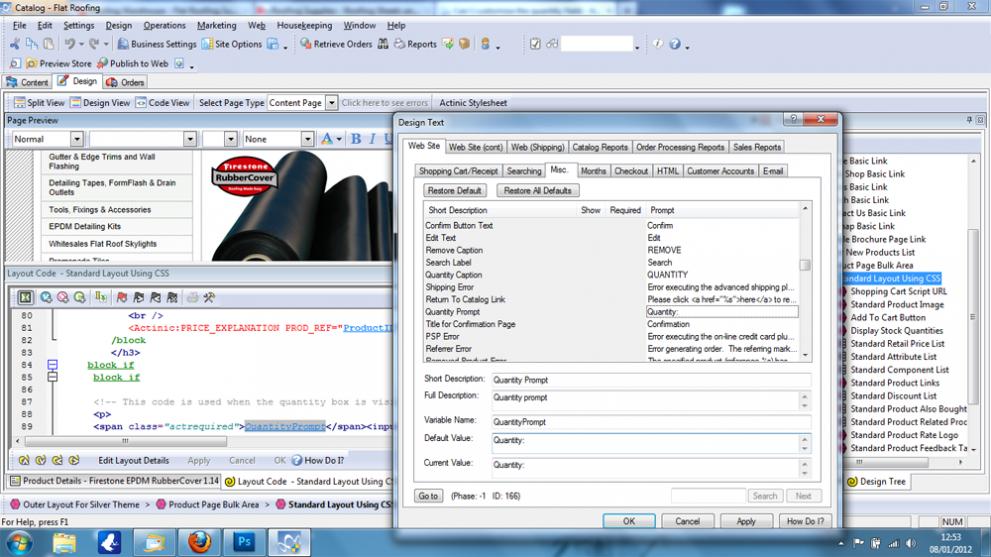This screenshot has width=991, height=557.
Task: Open the Housekeeping menu
Action: point(304,25)
